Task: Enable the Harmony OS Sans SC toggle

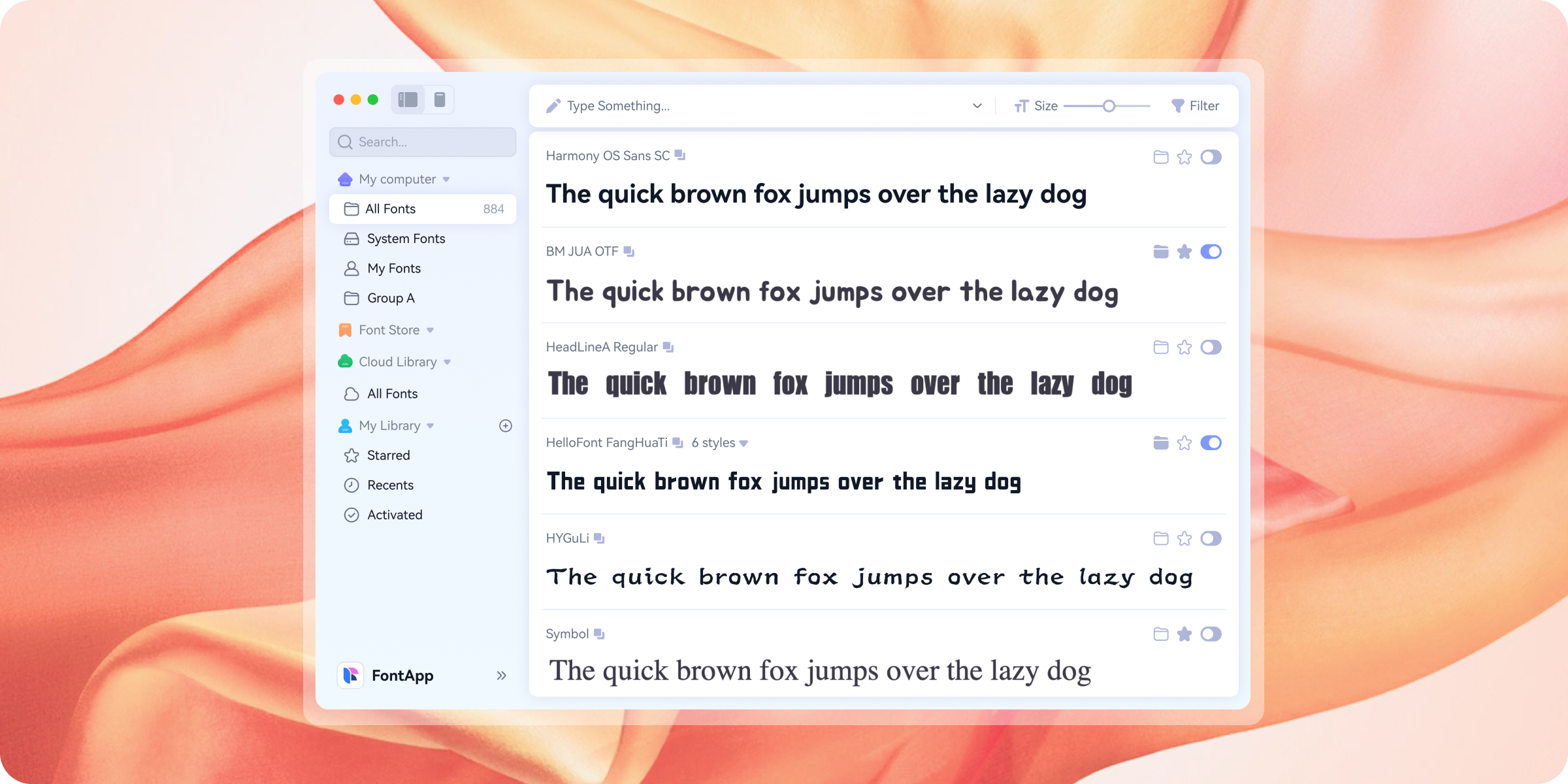Action: click(x=1211, y=157)
